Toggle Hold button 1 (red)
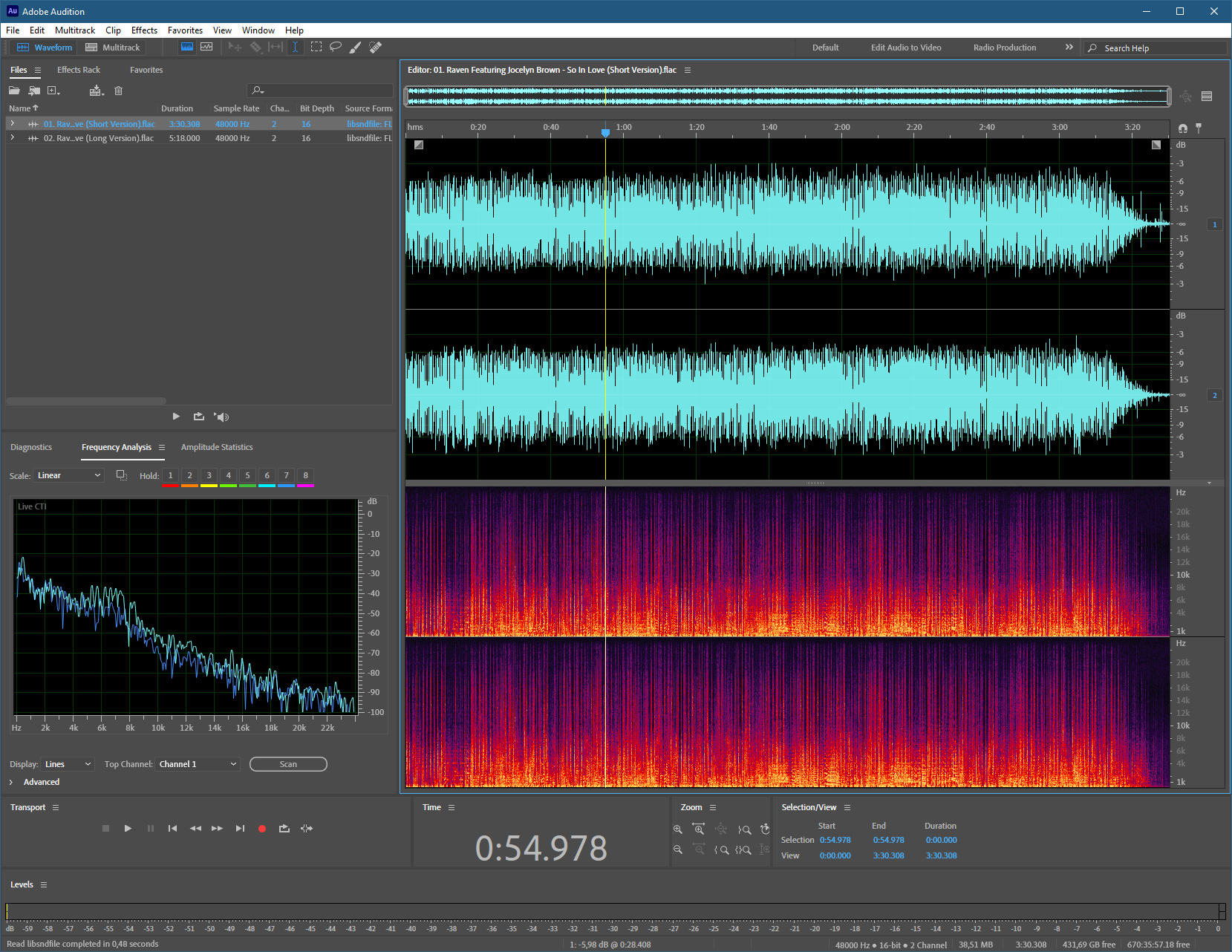The image size is (1232, 952). click(170, 476)
